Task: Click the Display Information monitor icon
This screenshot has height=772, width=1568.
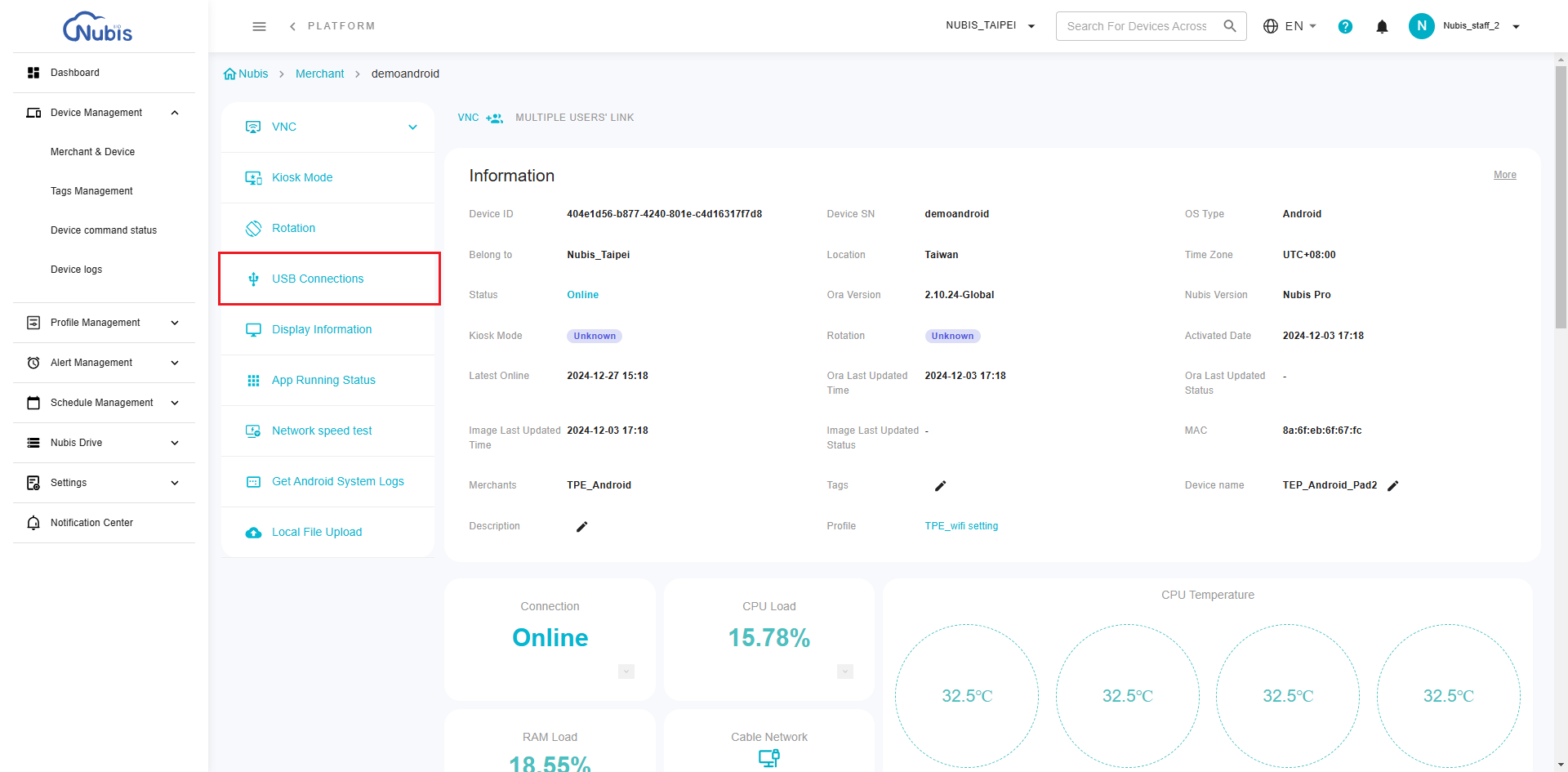Action: [253, 329]
